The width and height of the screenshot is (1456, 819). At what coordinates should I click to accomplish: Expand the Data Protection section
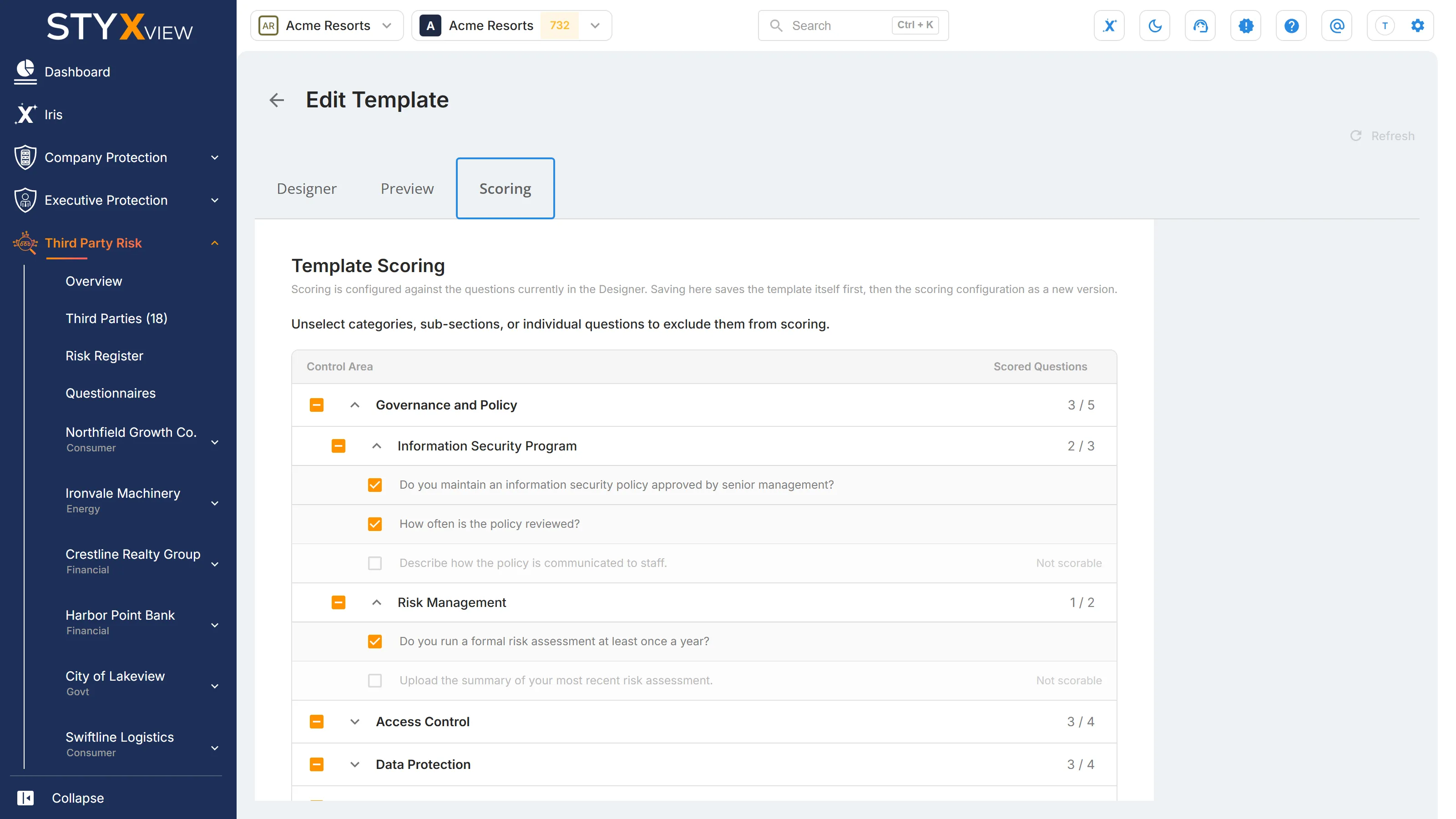point(355,764)
